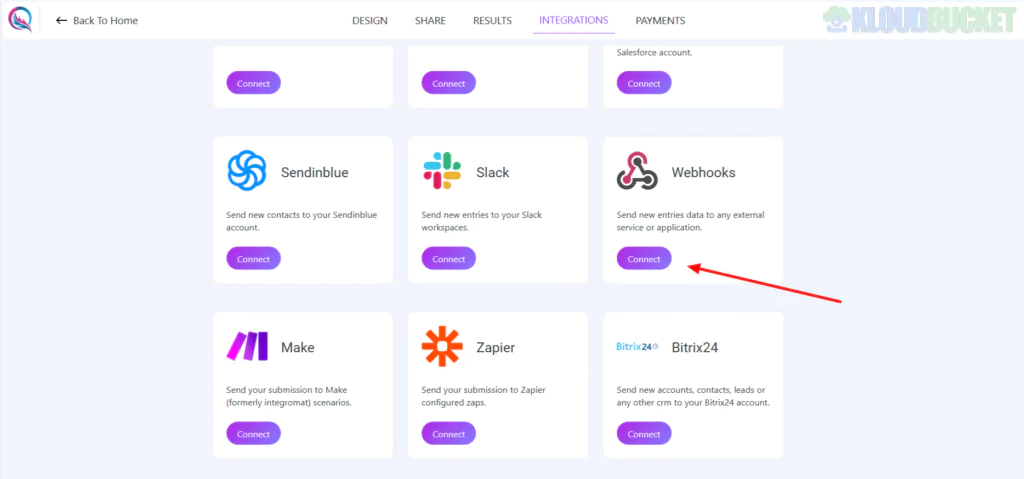Select the Integrations tab
The image size is (1024, 479).
(573, 20)
